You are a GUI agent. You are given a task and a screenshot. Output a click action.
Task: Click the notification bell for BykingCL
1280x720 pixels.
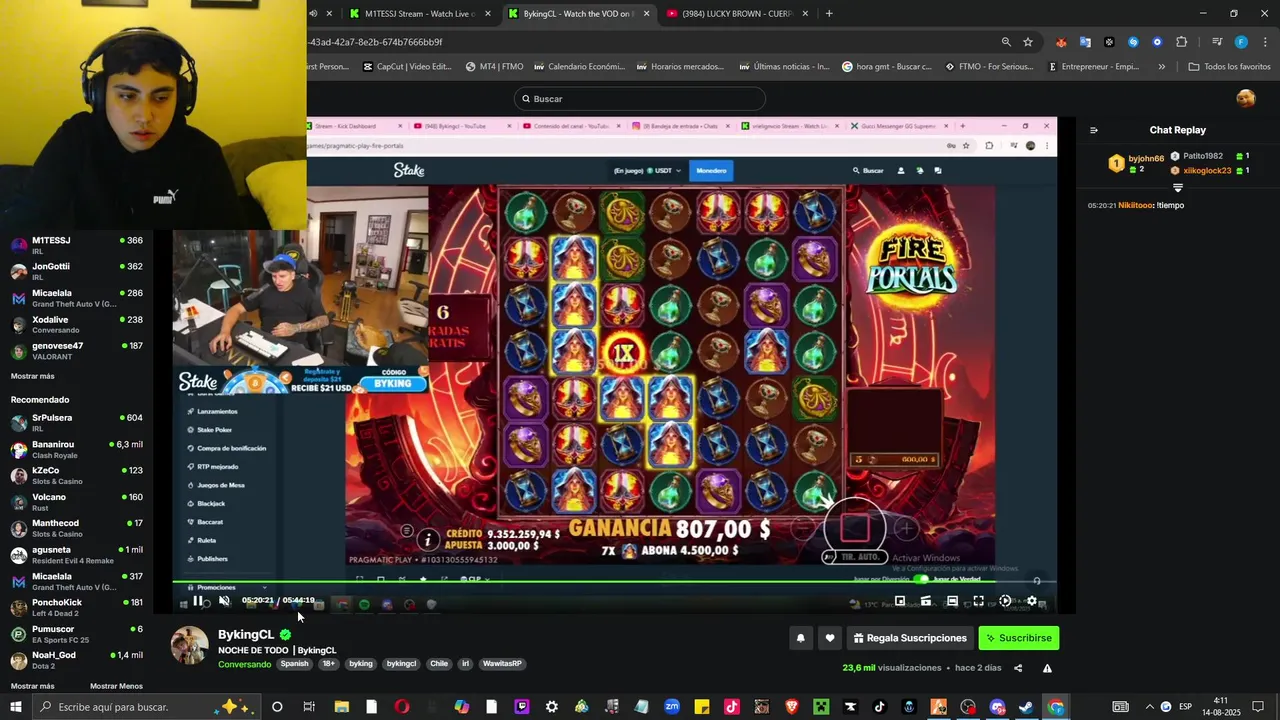click(x=800, y=638)
